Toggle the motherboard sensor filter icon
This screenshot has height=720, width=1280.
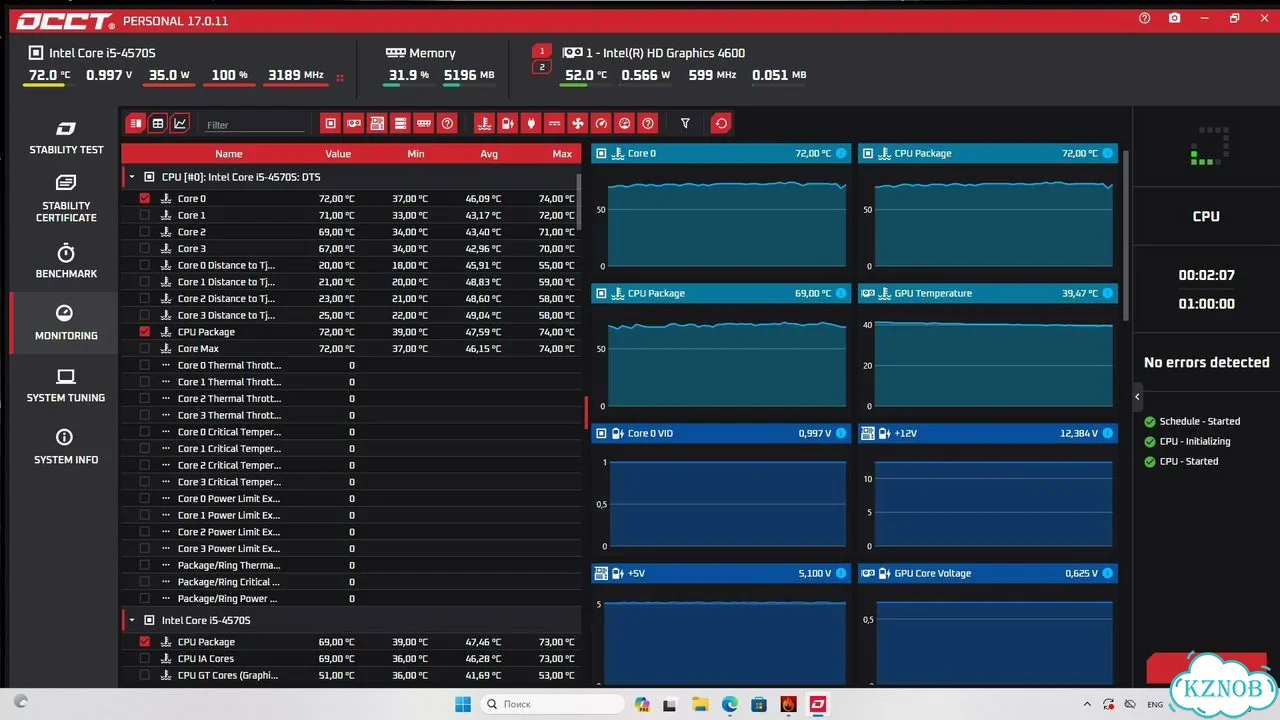[377, 123]
